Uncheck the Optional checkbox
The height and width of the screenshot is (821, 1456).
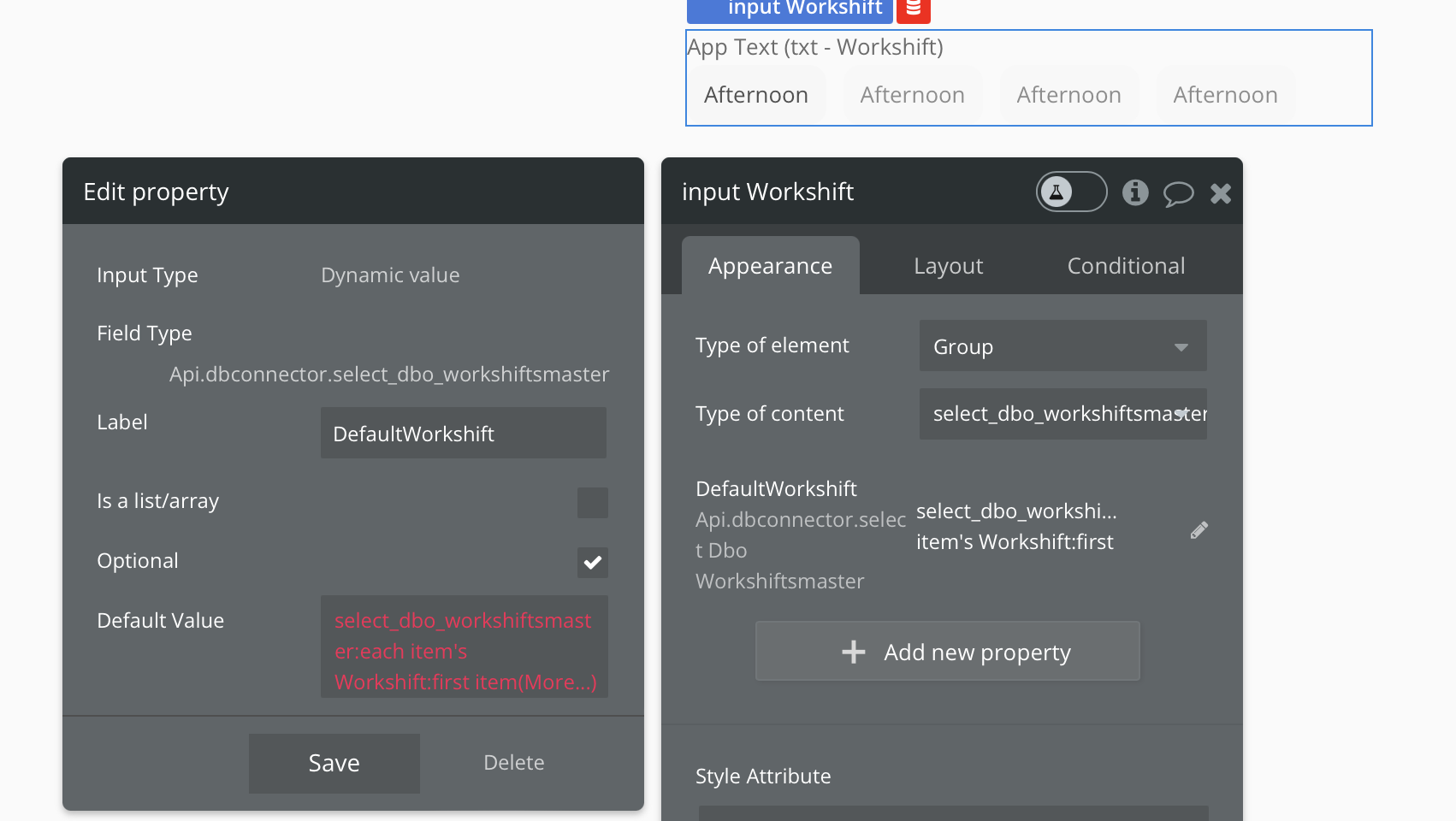(592, 563)
